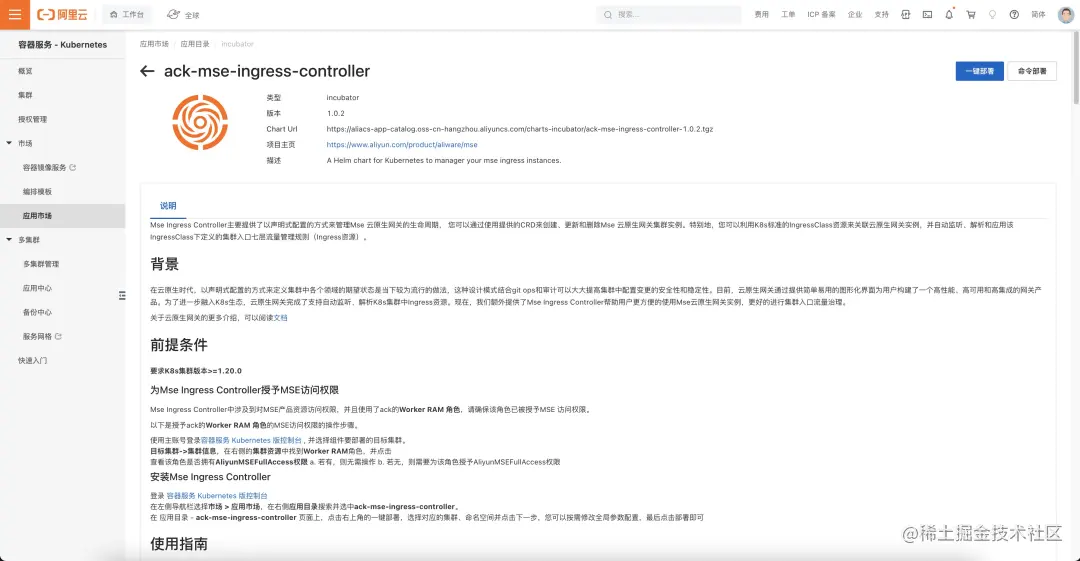Select the Chart Url text

(519, 129)
